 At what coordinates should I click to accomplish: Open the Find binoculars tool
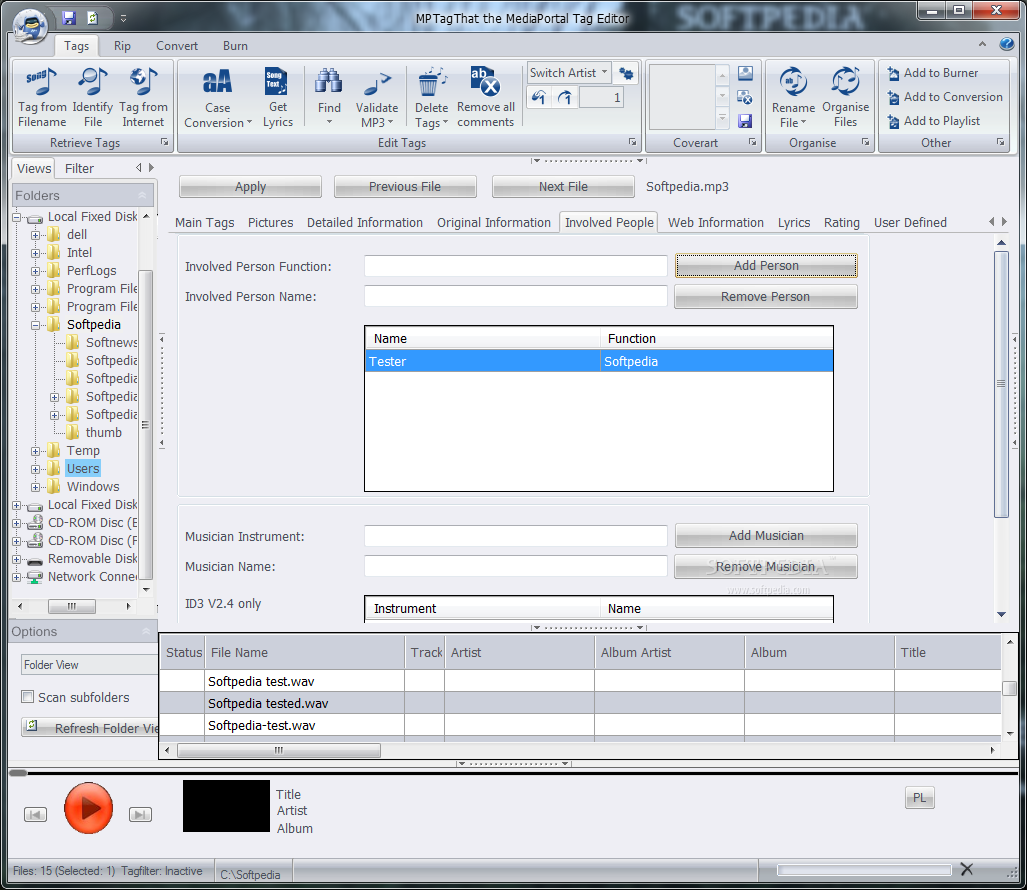point(329,97)
